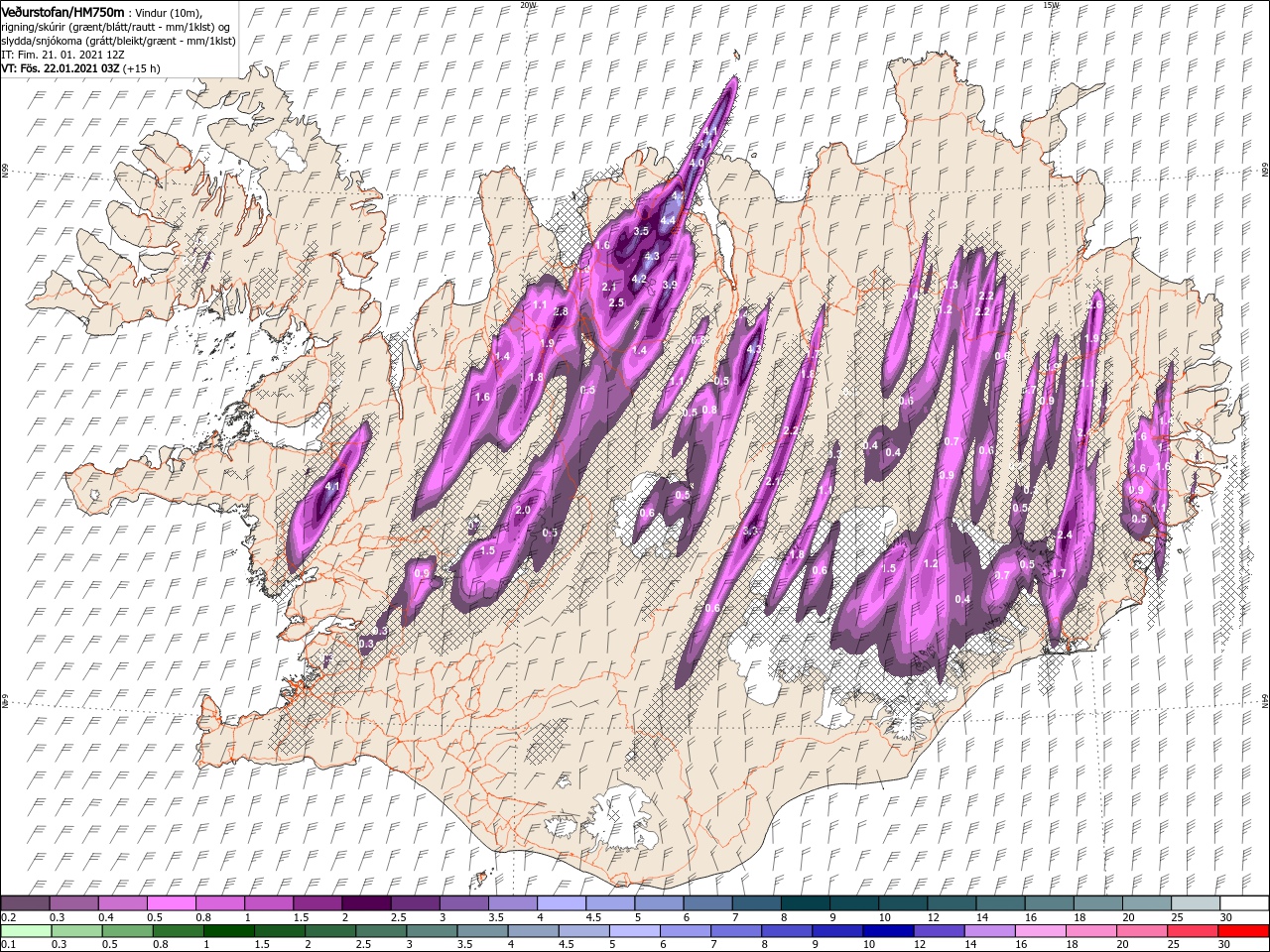Click the '0.2' label on the top snow scale

pos(8,917)
